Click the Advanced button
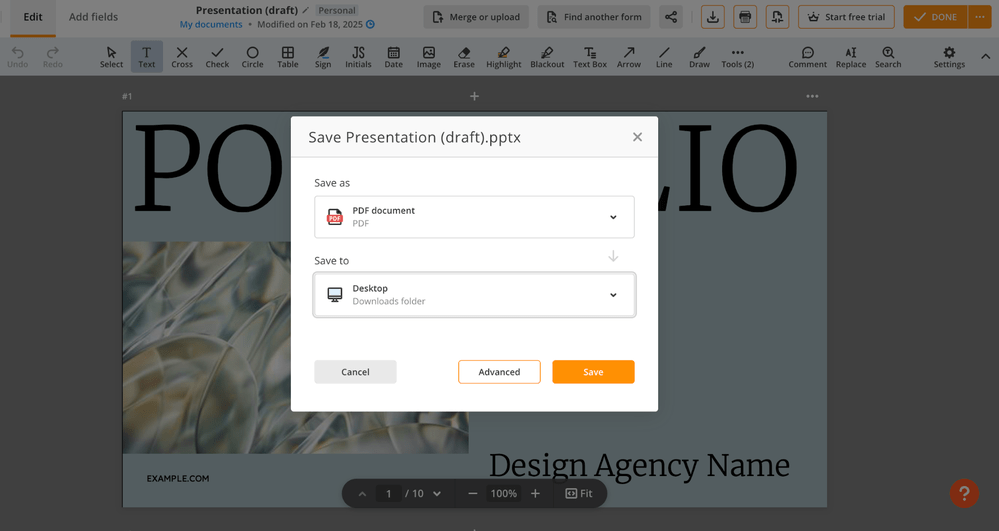Screen dimensions: 999x531 pos(499,372)
